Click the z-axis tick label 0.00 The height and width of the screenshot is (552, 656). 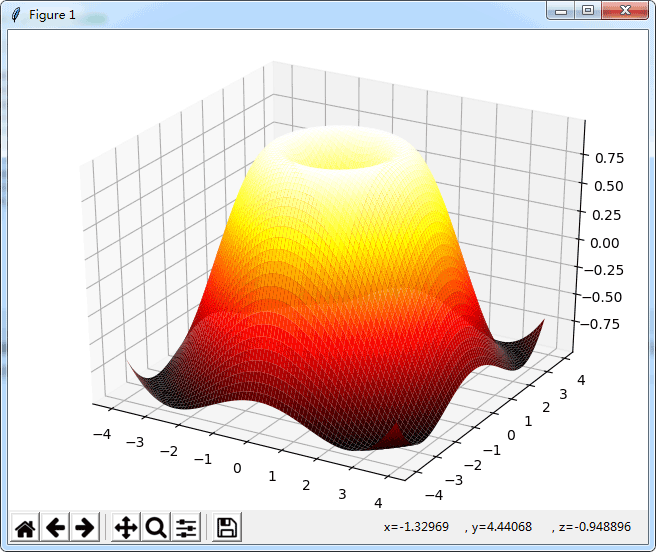click(x=605, y=243)
